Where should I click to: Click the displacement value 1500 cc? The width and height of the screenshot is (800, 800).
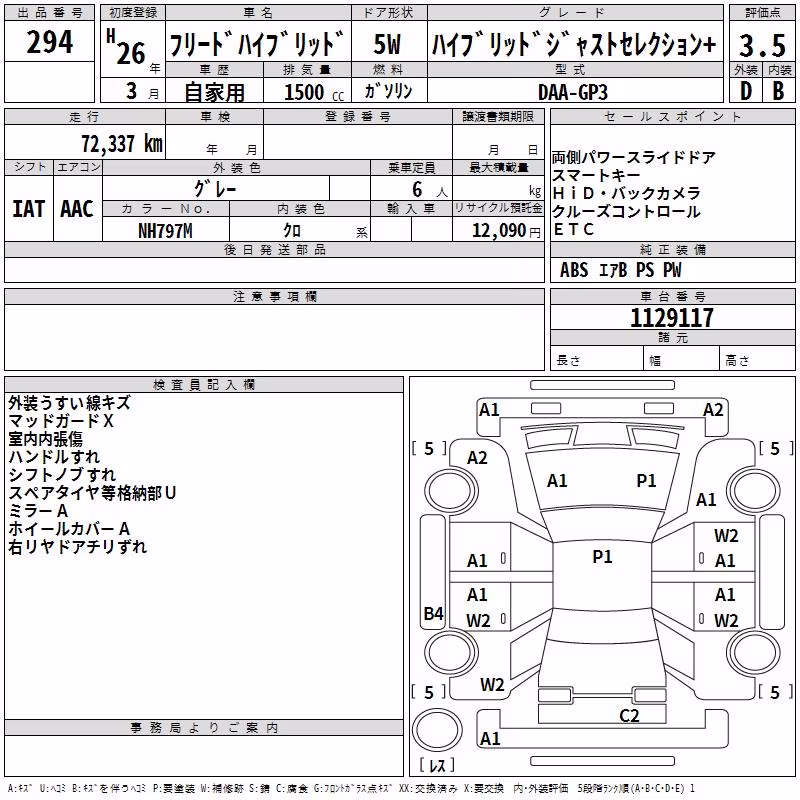pyautogui.click(x=314, y=92)
